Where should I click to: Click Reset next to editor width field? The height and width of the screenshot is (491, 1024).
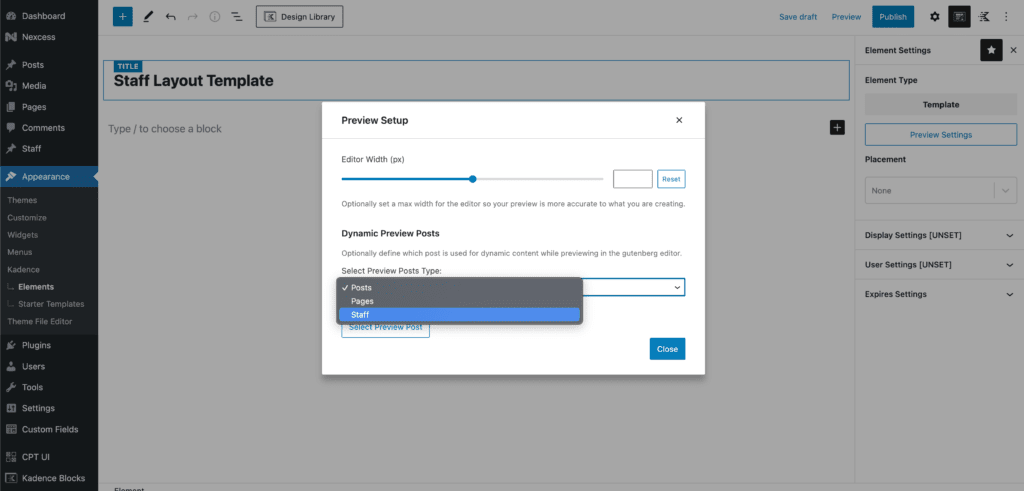click(x=671, y=179)
